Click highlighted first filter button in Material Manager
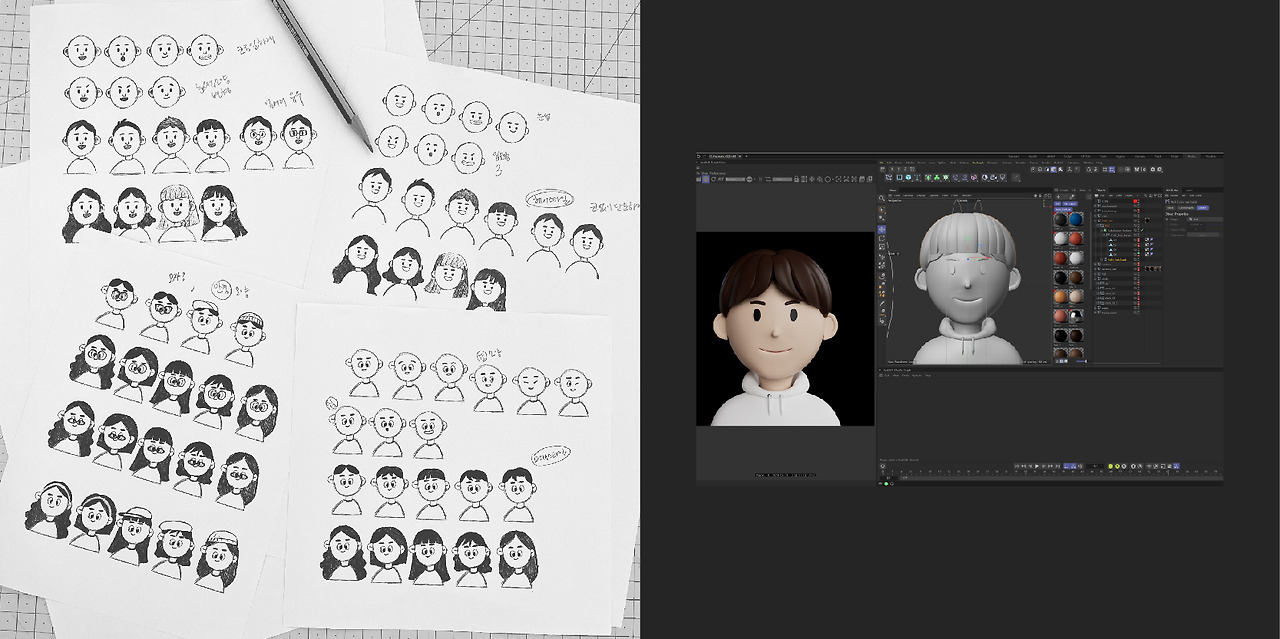This screenshot has height=639, width=1280. coord(1057,204)
